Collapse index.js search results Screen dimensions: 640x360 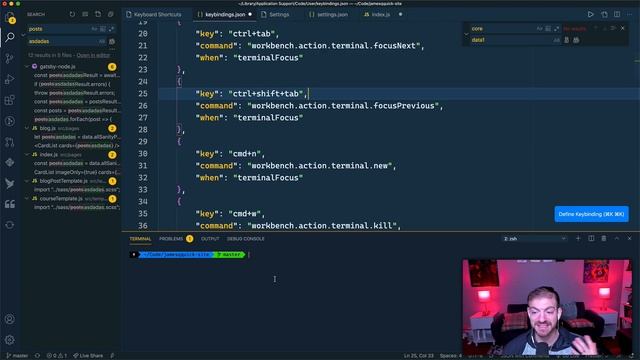click(27, 154)
